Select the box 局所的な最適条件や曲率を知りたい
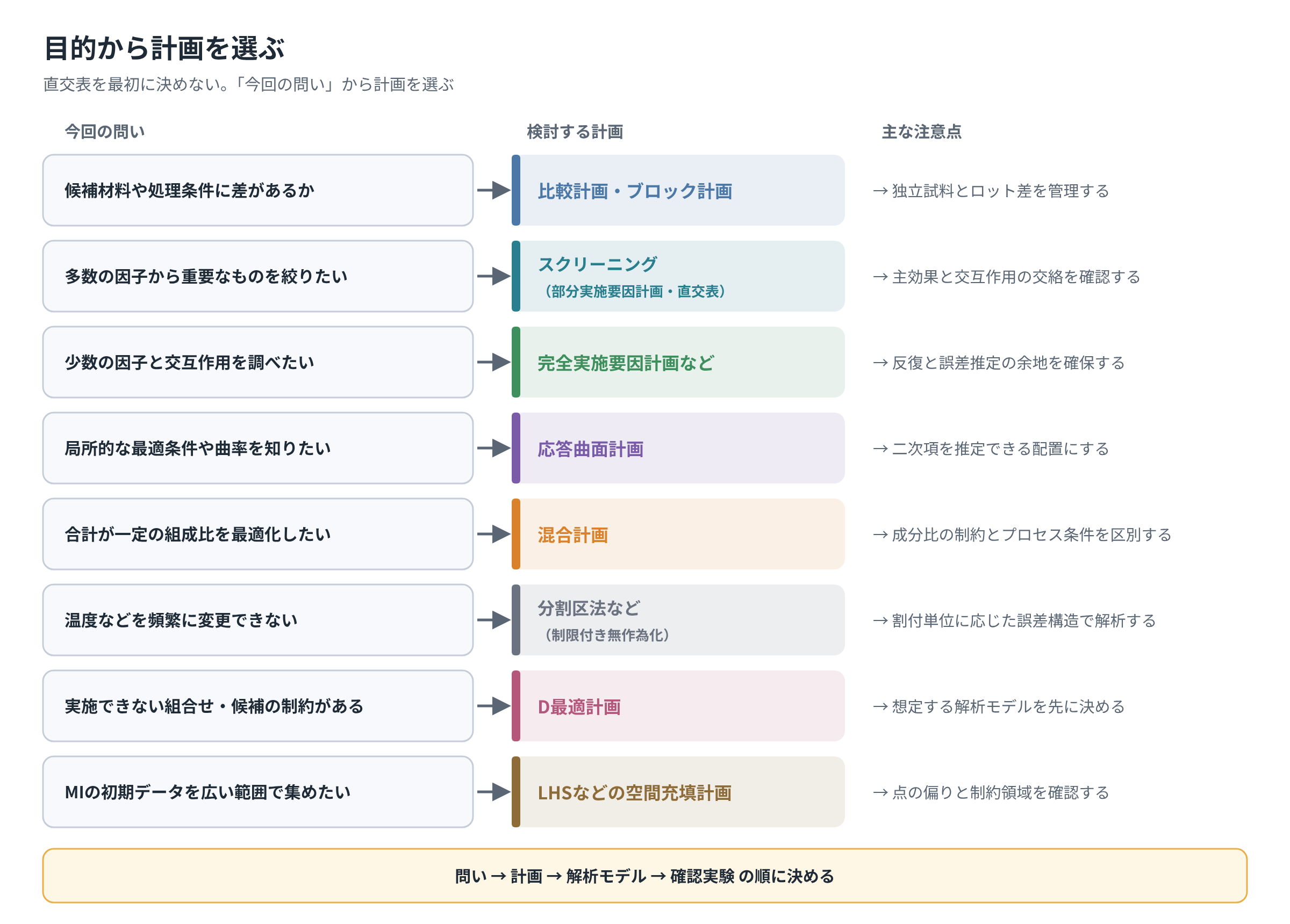1290x924 pixels. pyautogui.click(x=258, y=448)
